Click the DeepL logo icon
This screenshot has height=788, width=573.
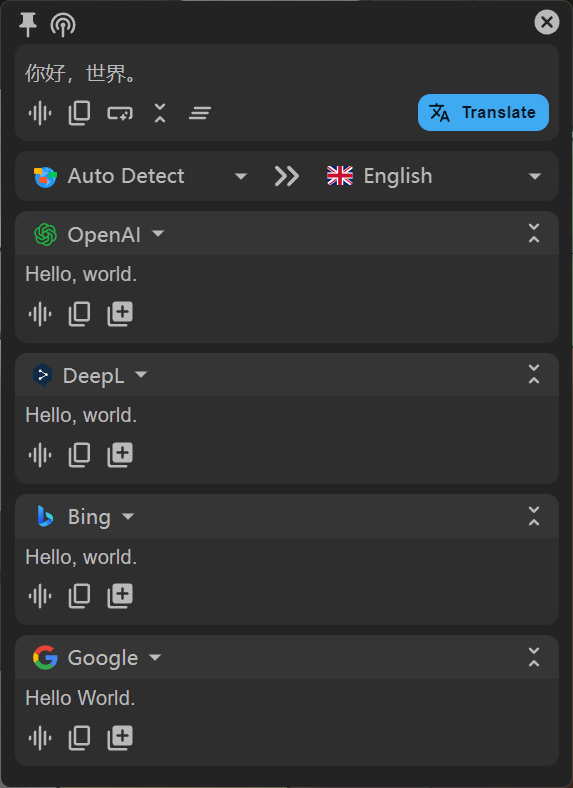coord(43,375)
